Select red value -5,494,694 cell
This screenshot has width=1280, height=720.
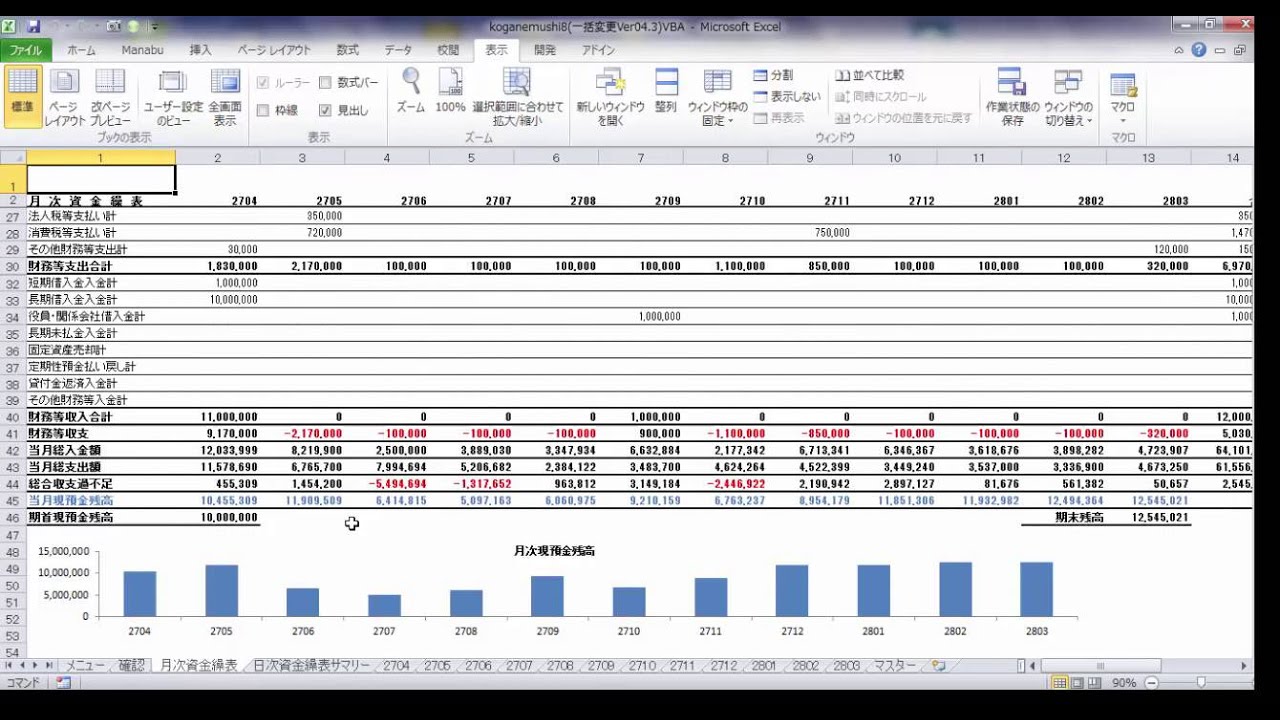click(x=400, y=483)
